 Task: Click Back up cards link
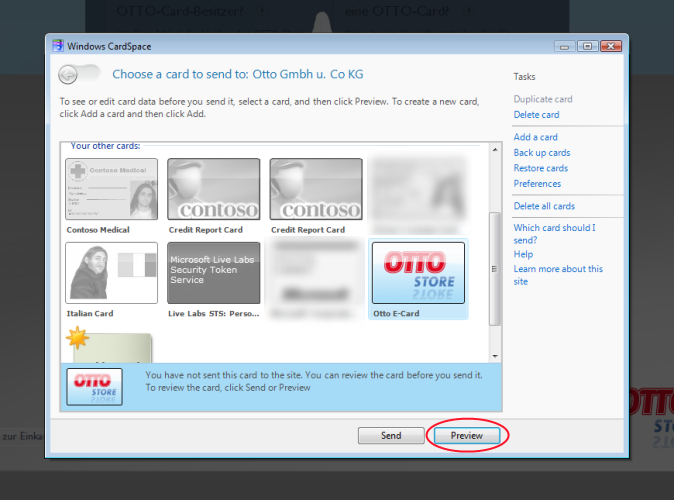coord(542,153)
